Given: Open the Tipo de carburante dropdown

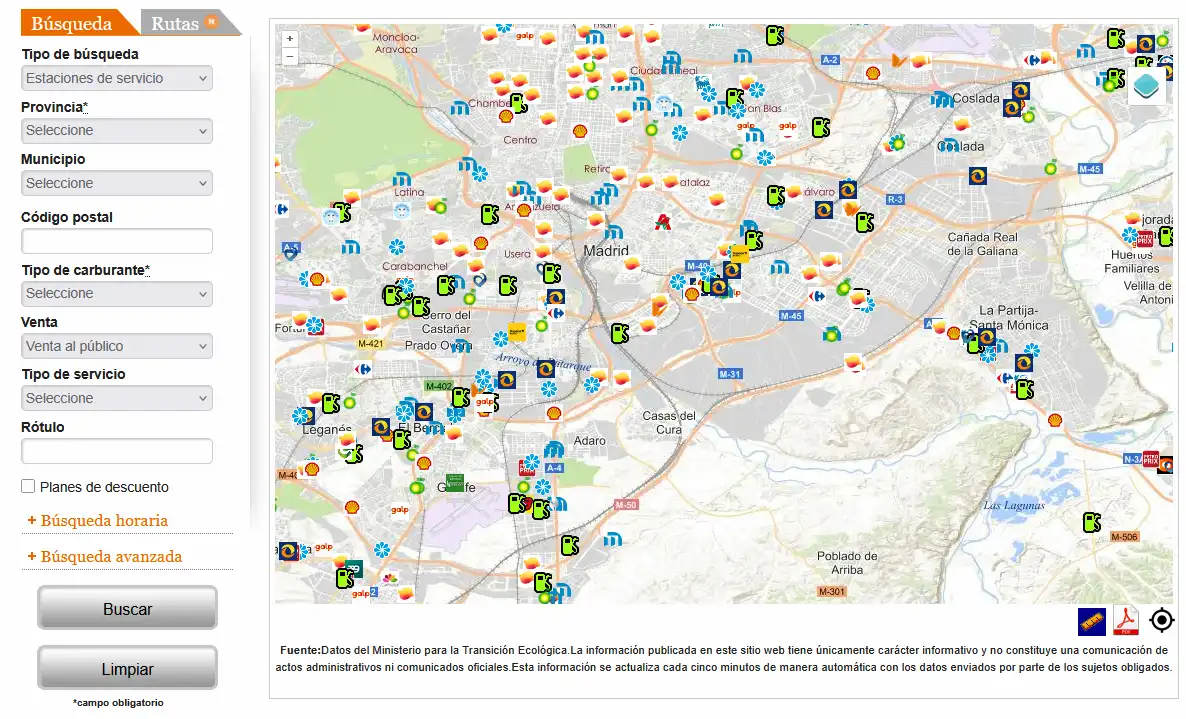Looking at the screenshot, I should pos(116,293).
